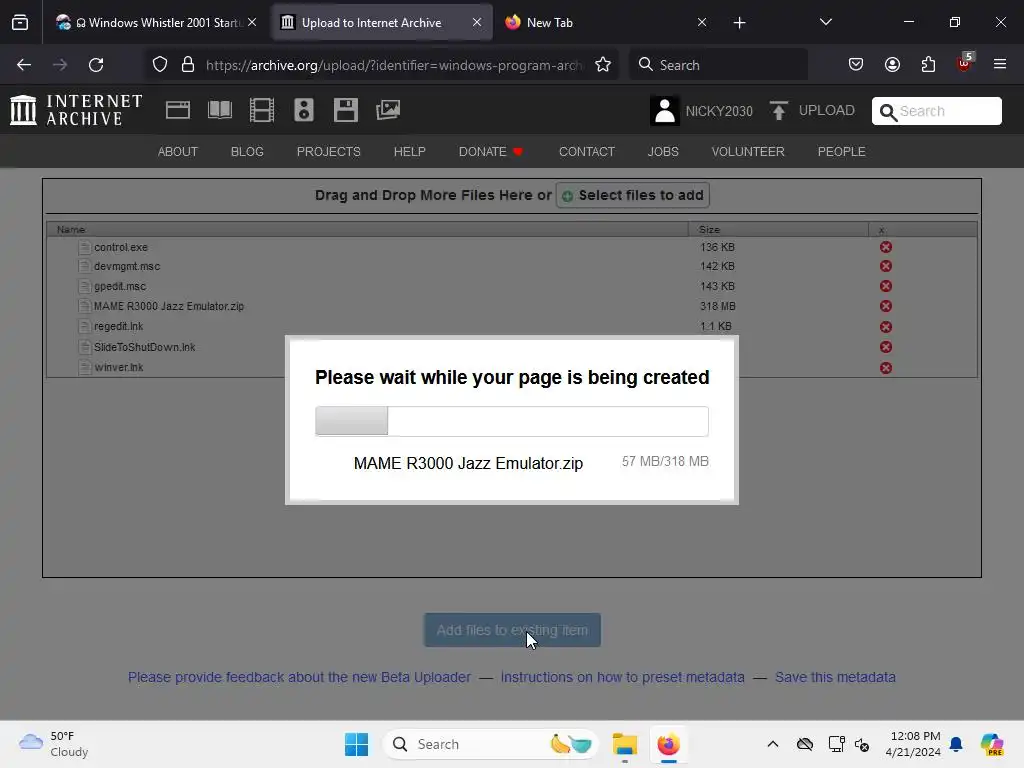The width and height of the screenshot is (1024, 768).
Task: Open the uBlock Origin extension icon
Action: point(965,63)
